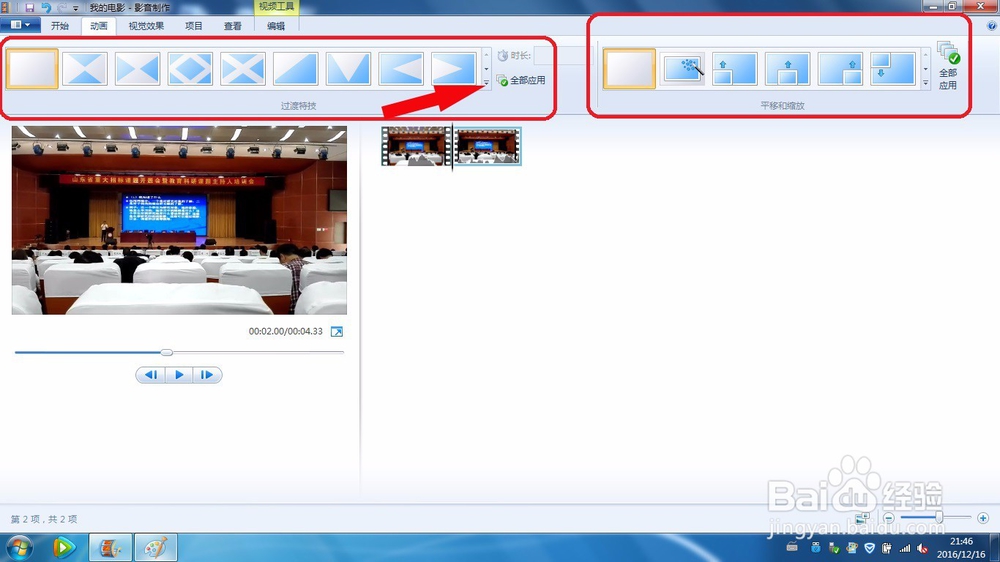The width and height of the screenshot is (1000, 562).
Task: Select the blank 'no transition' thumbnail
Action: (33, 69)
